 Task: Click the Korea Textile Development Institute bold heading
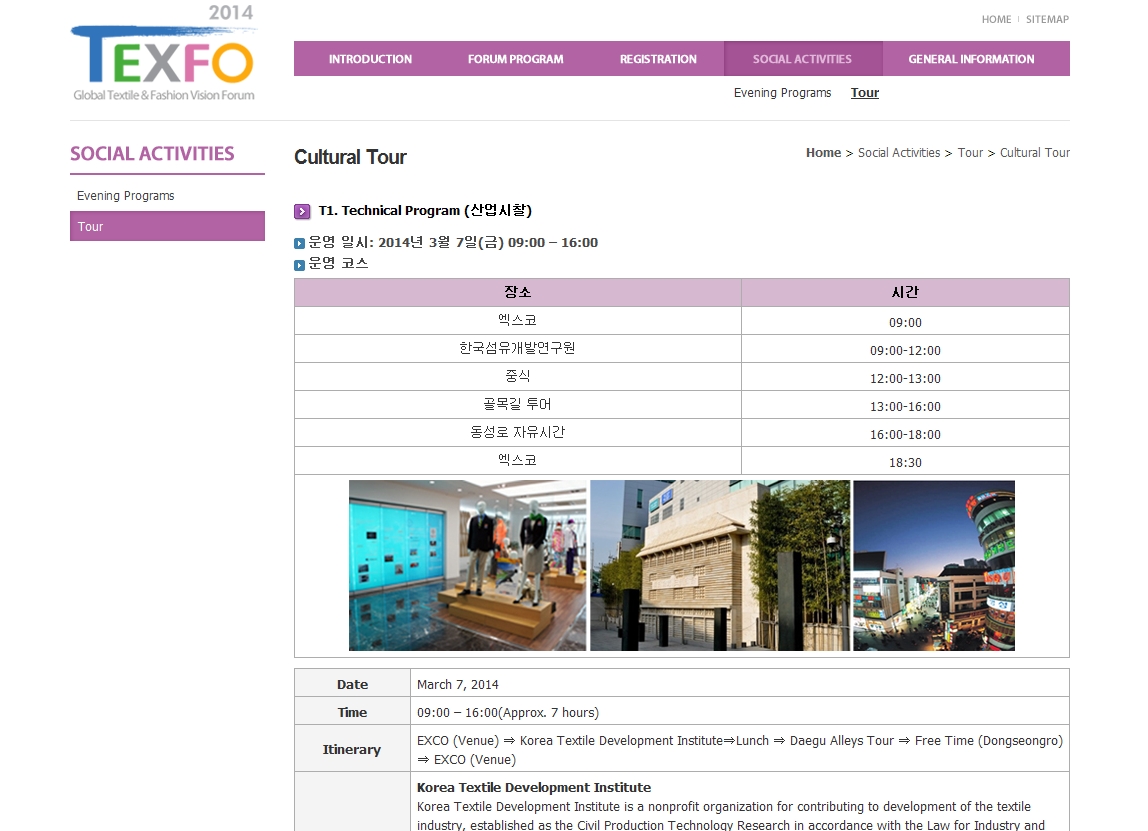pos(534,787)
